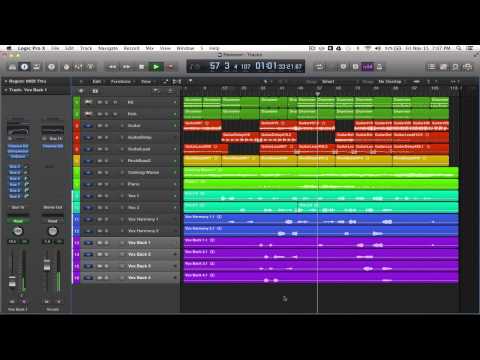Click the Rewind transport button
The width and height of the screenshot is (480, 360).
coord(112,67)
